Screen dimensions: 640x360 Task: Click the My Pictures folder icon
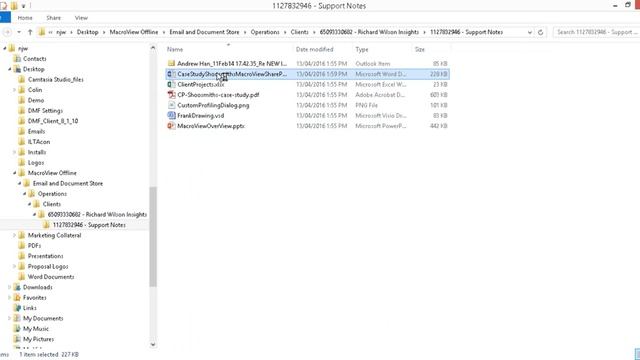tap(17, 339)
